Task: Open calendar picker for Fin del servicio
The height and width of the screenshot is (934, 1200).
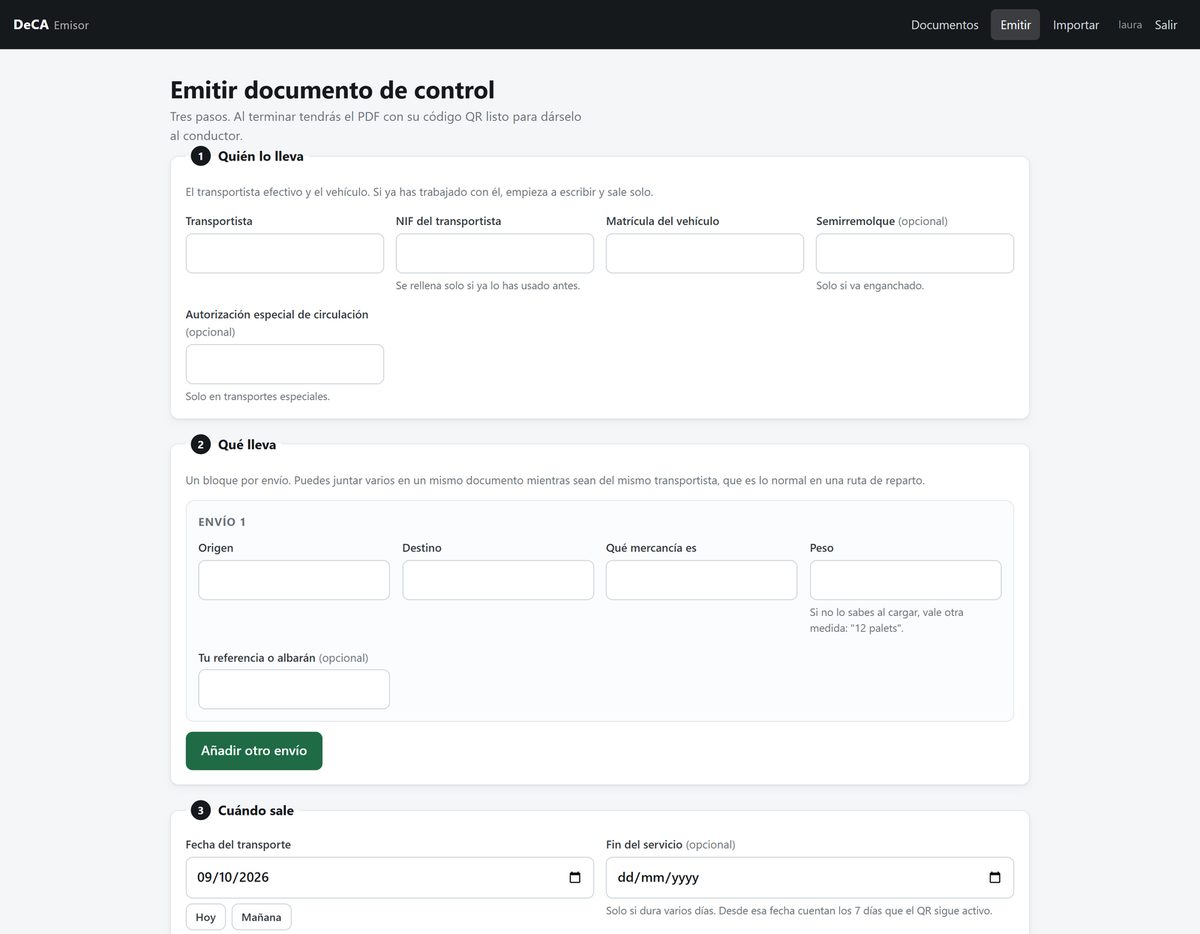Action: (x=995, y=878)
